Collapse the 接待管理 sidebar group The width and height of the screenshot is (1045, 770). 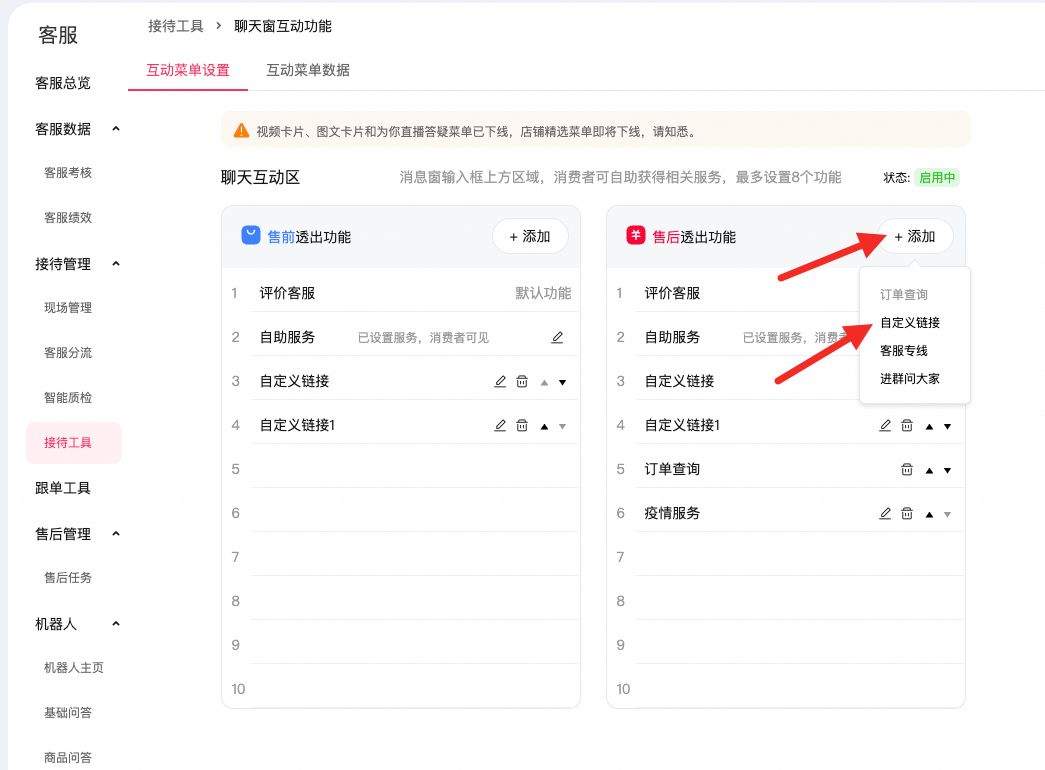coord(116,264)
